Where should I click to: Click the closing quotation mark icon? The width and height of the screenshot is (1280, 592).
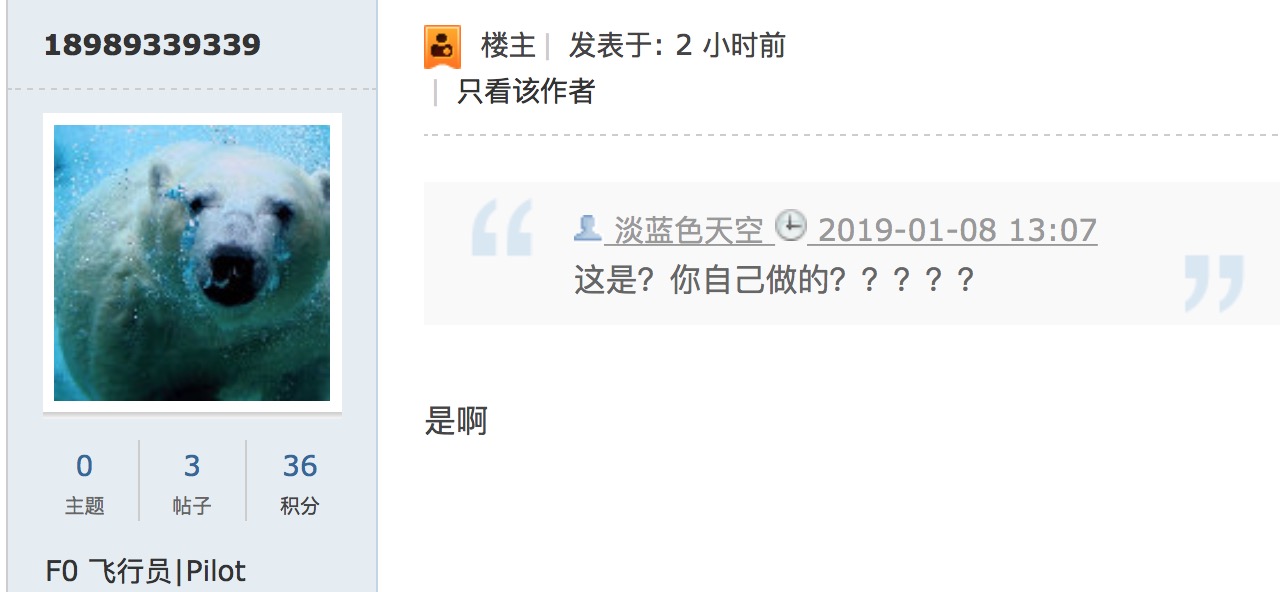[1214, 283]
